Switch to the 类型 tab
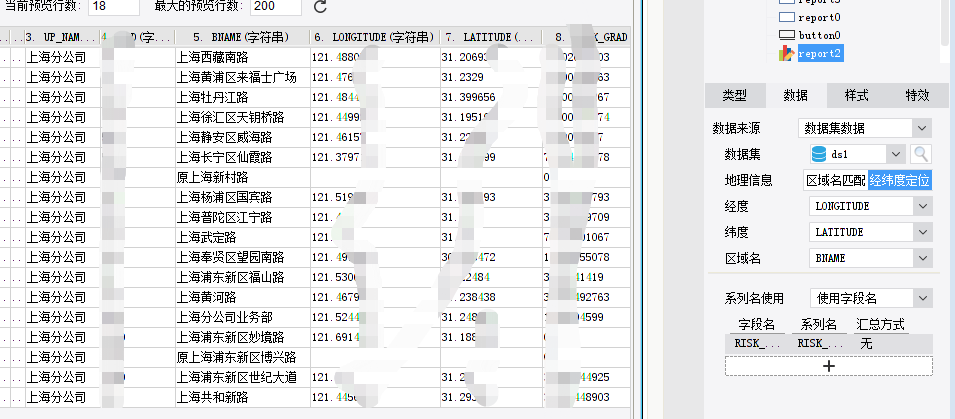 click(x=735, y=95)
